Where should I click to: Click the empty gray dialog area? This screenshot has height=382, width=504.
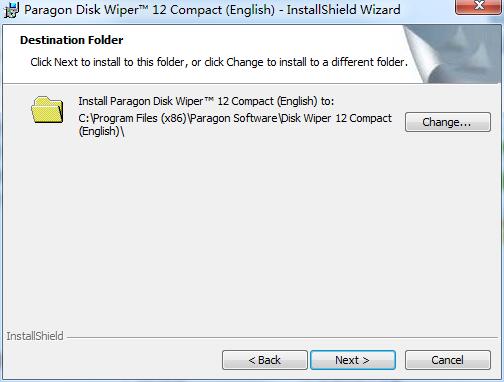(x=252, y=233)
